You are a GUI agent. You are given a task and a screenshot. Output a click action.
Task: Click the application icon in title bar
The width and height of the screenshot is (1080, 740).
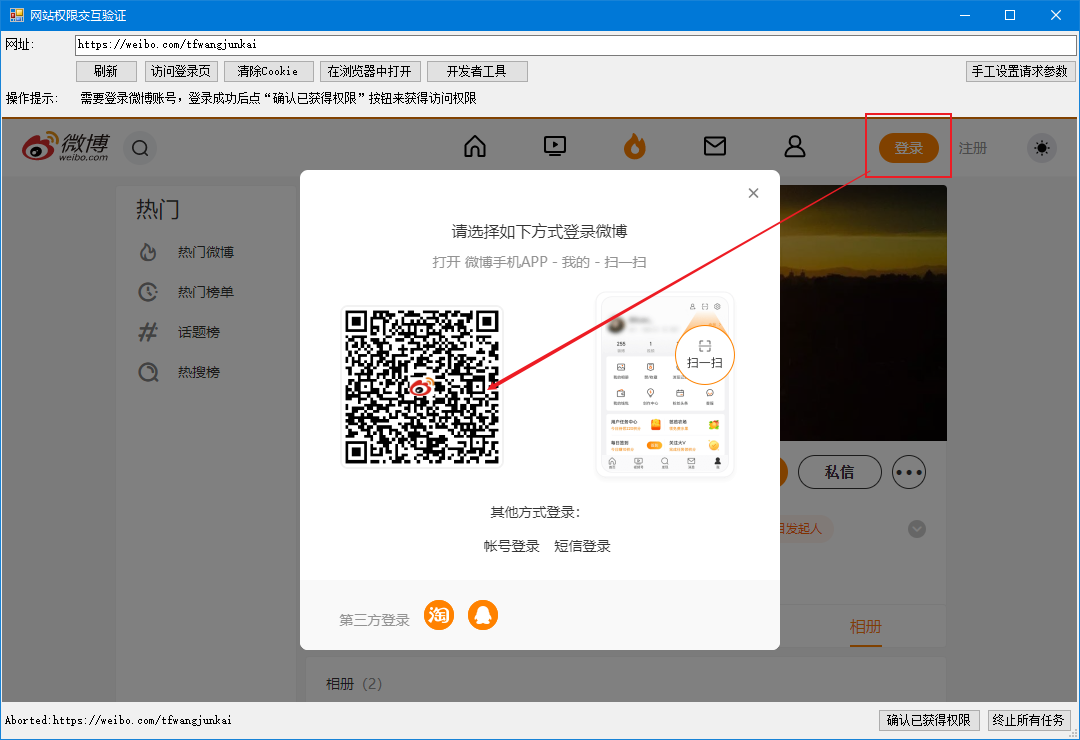click(x=16, y=14)
